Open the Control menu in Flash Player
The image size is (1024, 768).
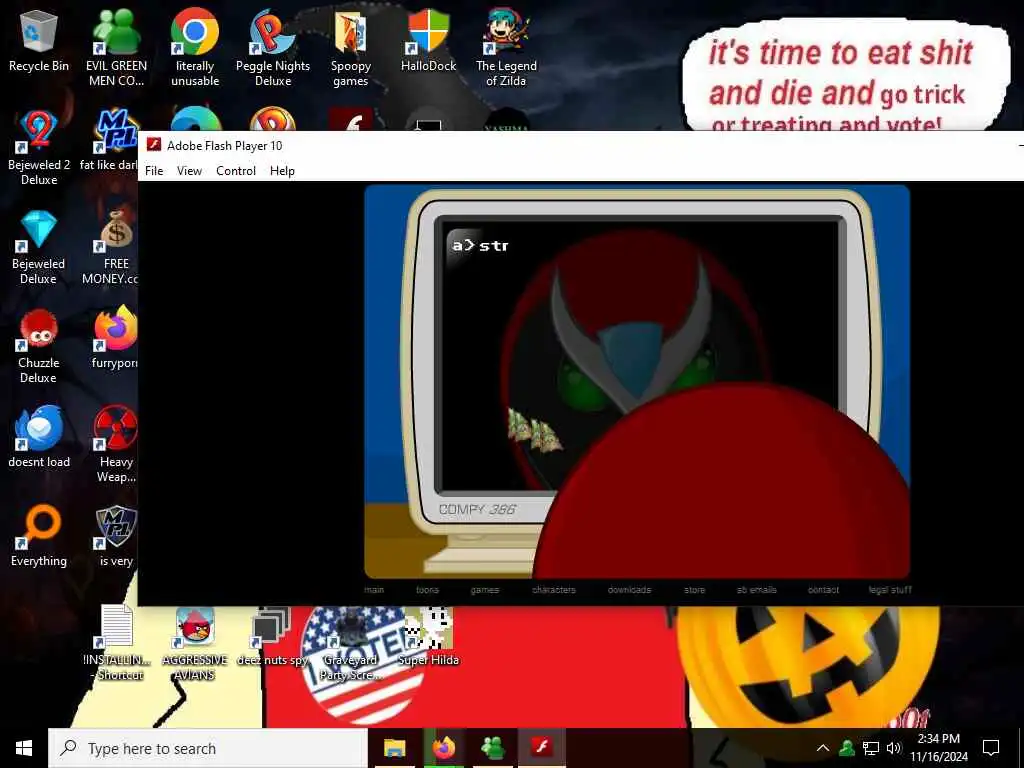[236, 170]
